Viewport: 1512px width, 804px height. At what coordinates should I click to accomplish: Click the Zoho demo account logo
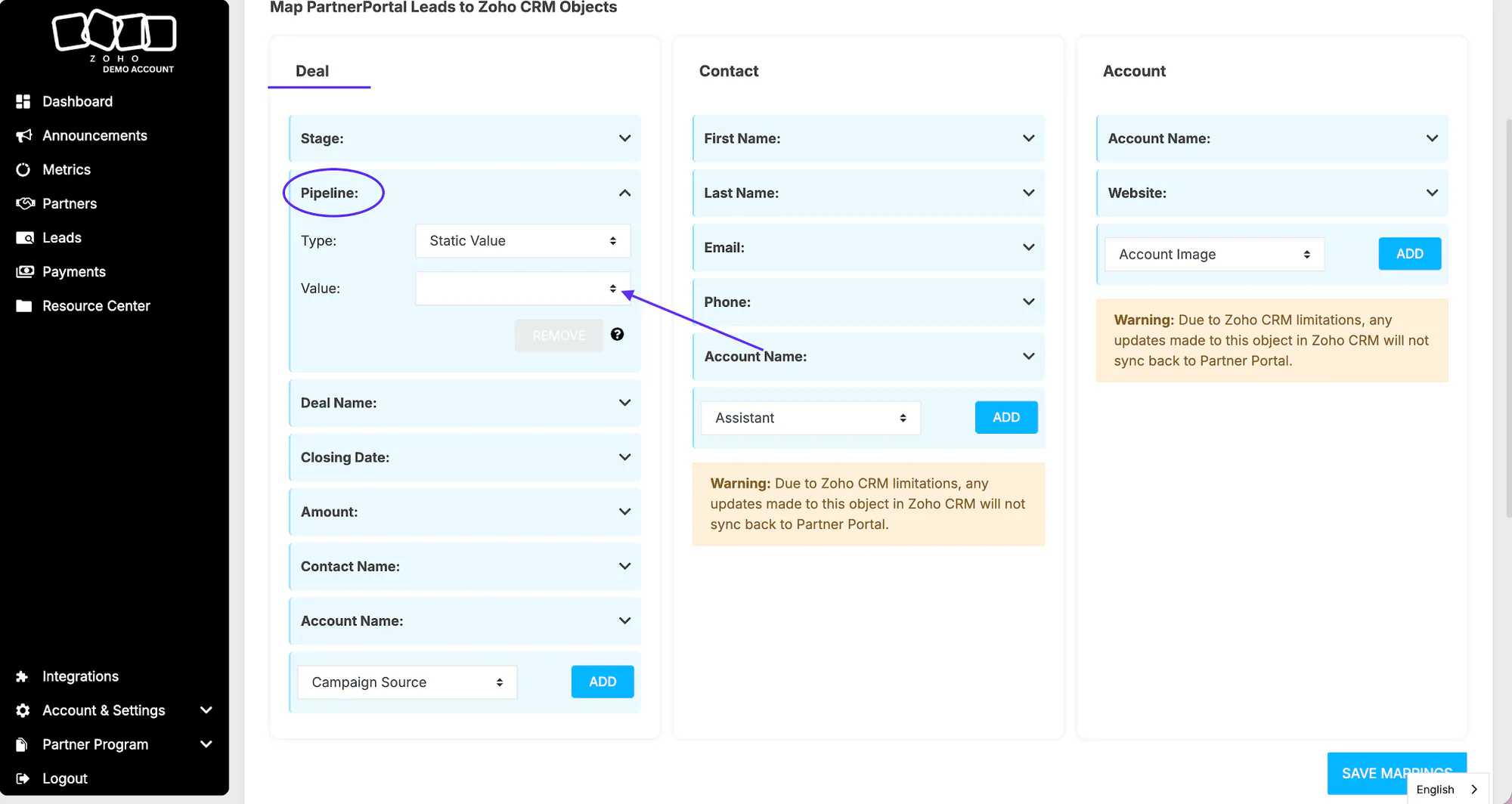114,42
